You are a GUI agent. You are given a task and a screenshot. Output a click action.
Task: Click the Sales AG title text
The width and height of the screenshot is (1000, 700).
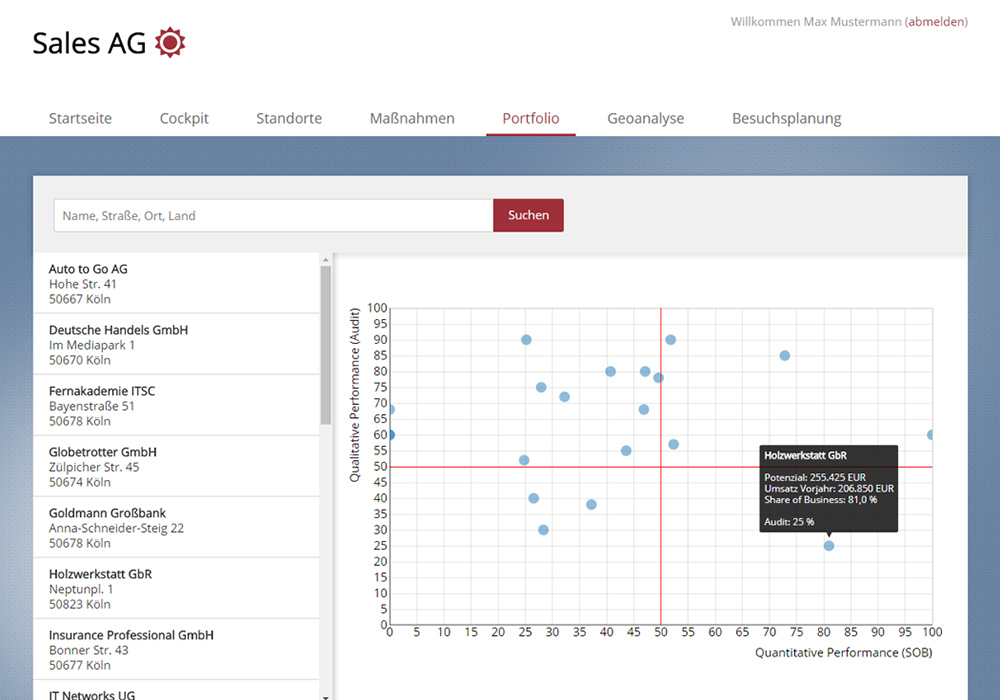click(89, 43)
